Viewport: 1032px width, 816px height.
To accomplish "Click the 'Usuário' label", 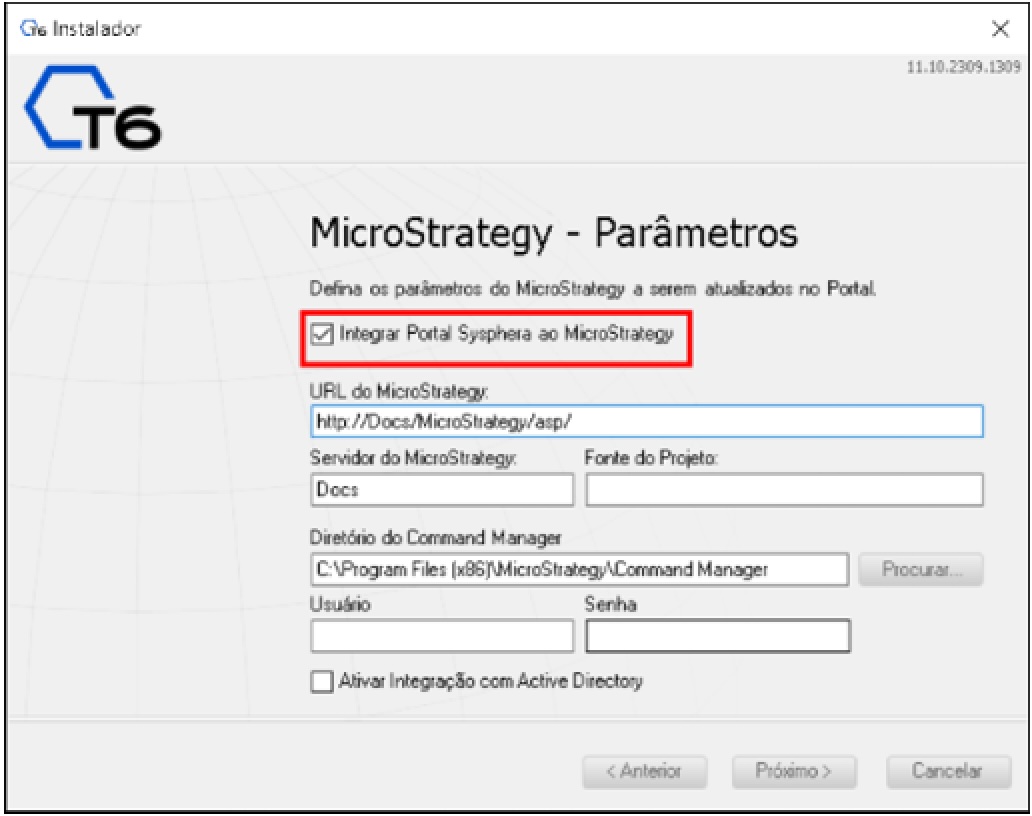I will (x=340, y=604).
